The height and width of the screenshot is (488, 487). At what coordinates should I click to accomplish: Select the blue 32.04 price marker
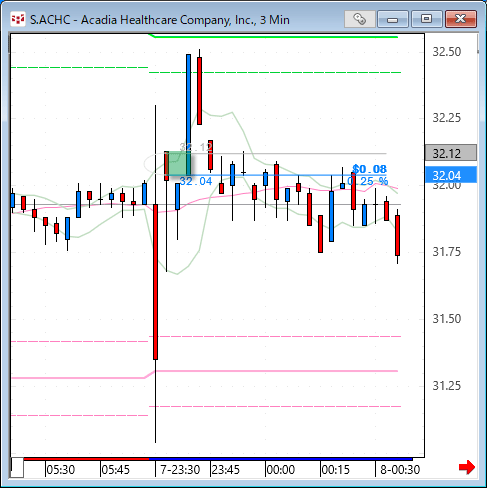451,175
